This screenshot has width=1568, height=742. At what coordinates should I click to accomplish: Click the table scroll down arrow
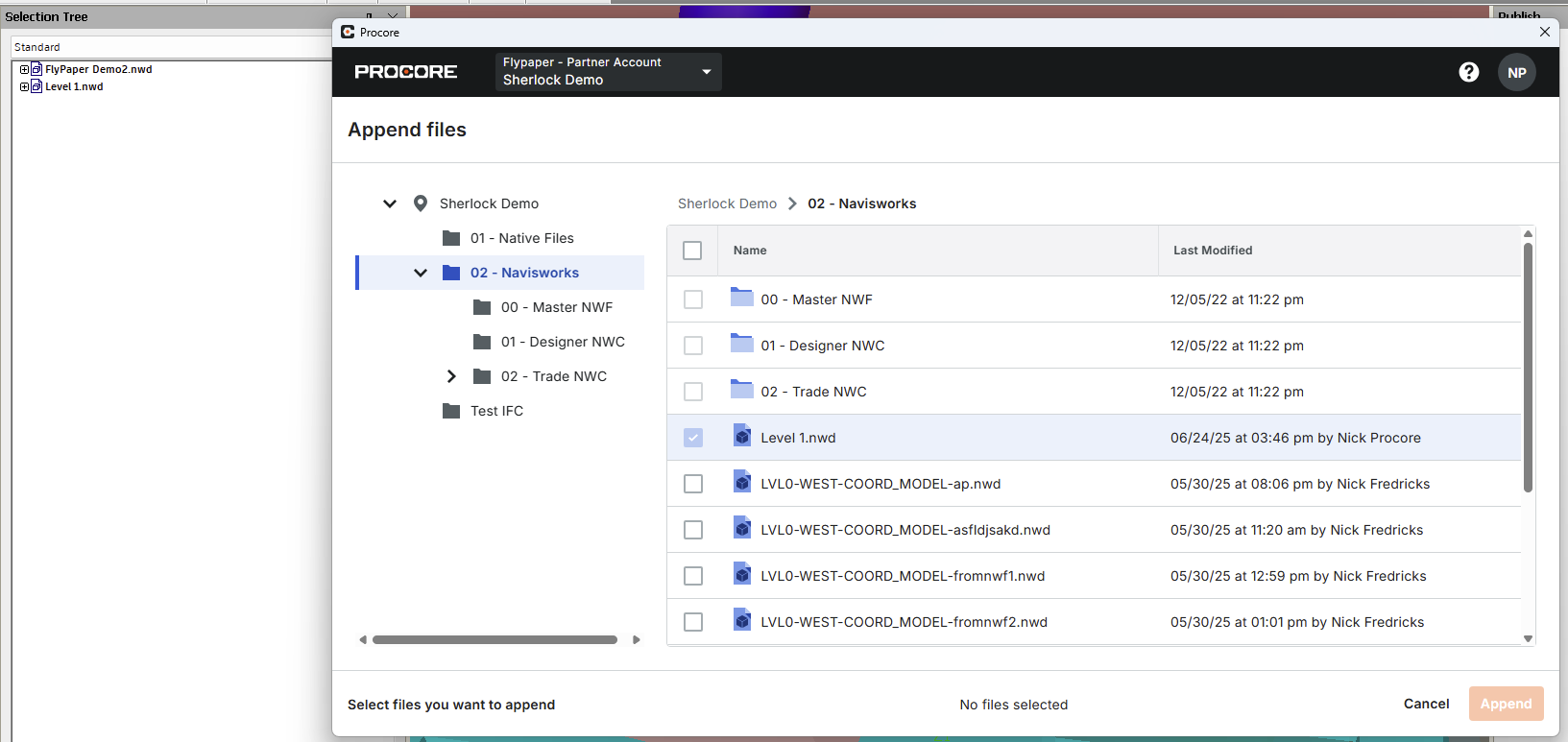pos(1528,638)
